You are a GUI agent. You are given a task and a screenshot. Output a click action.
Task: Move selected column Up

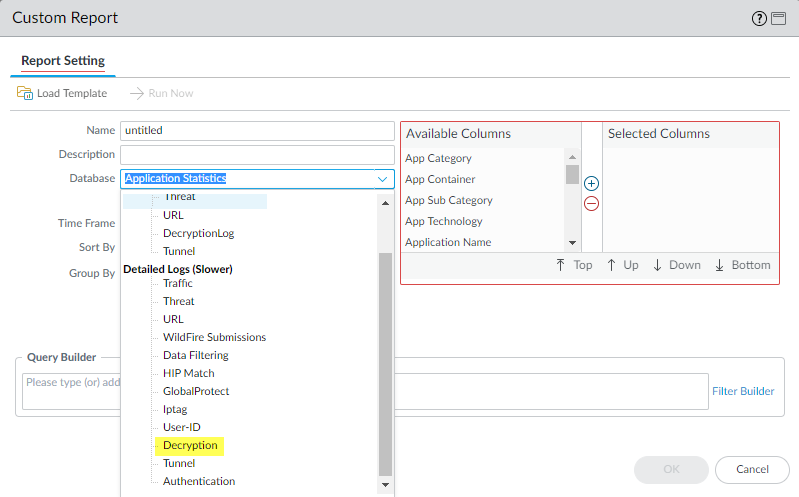coord(622,265)
